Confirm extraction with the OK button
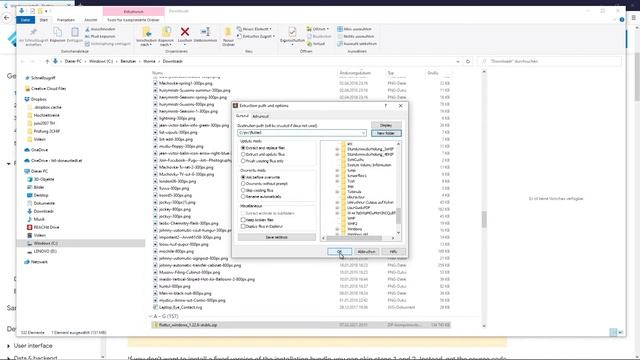 coord(339,251)
